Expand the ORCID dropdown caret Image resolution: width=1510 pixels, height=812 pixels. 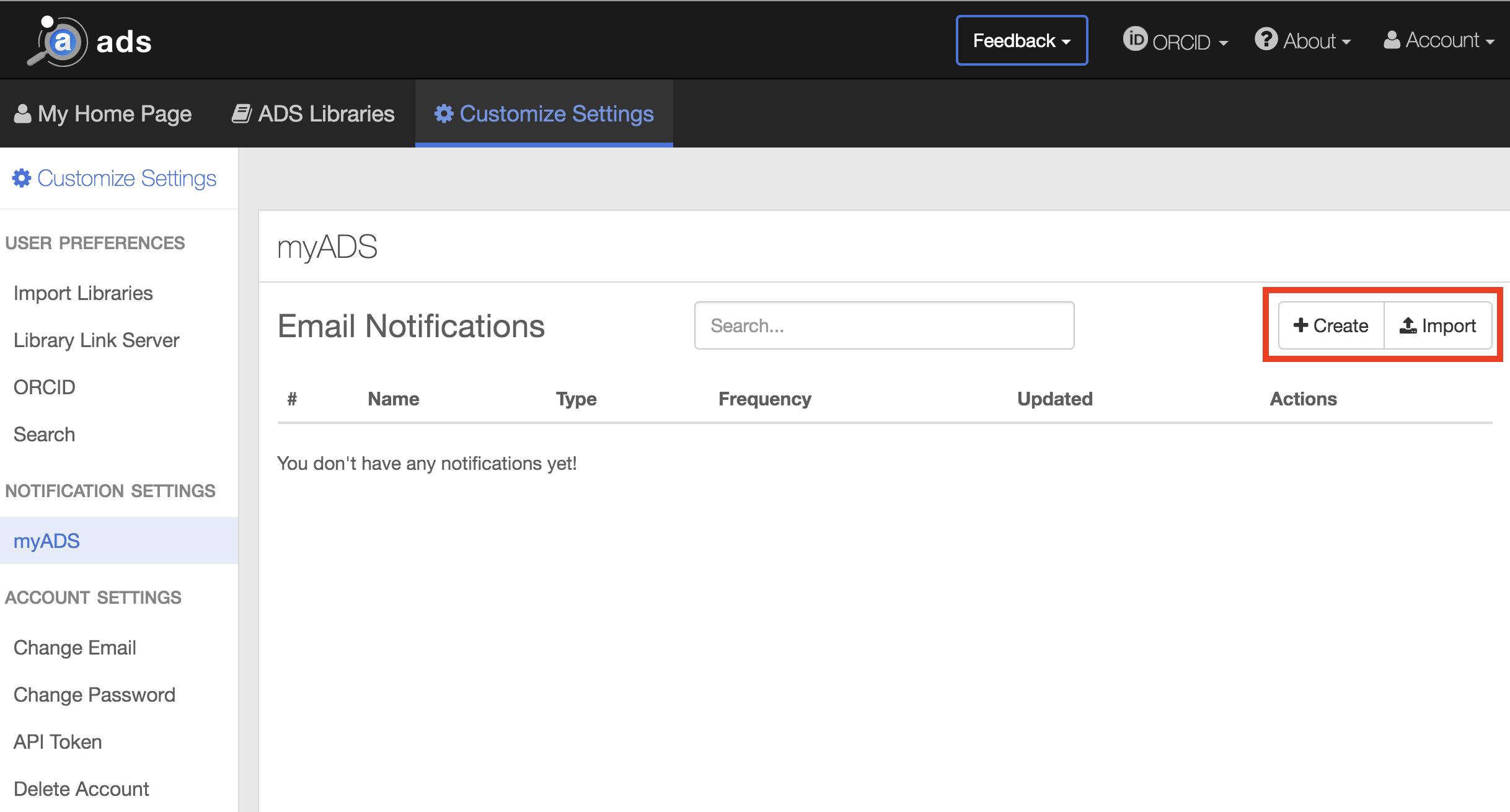(x=1224, y=43)
